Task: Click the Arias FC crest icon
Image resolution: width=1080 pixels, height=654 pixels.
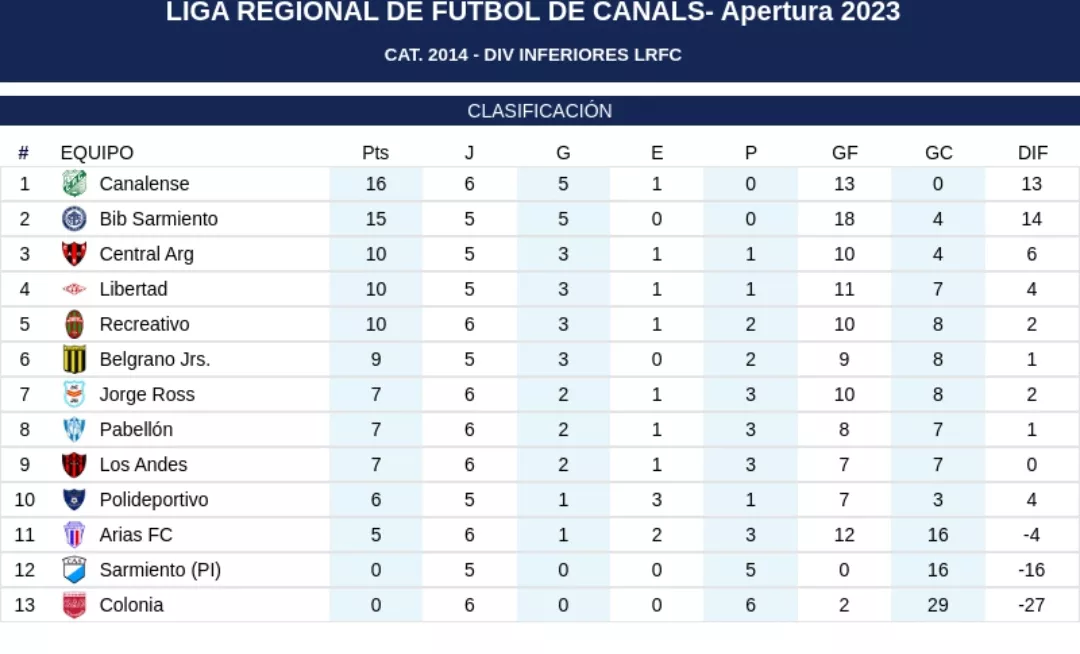Action: [74, 535]
